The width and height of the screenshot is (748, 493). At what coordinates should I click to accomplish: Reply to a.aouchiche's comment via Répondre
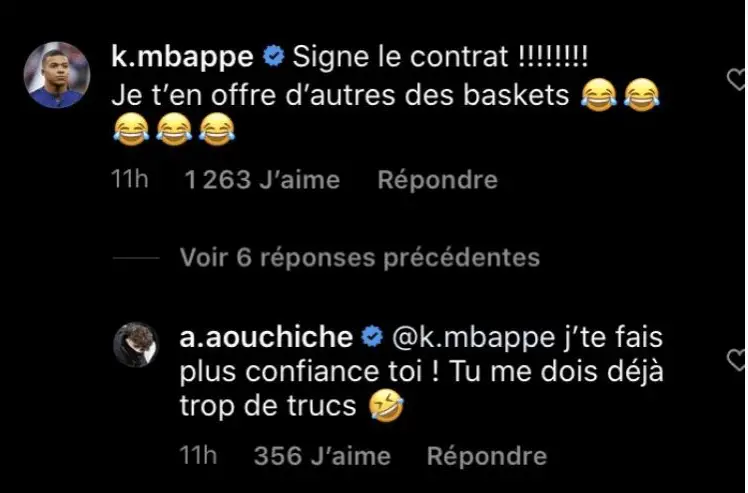pyautogui.click(x=487, y=456)
